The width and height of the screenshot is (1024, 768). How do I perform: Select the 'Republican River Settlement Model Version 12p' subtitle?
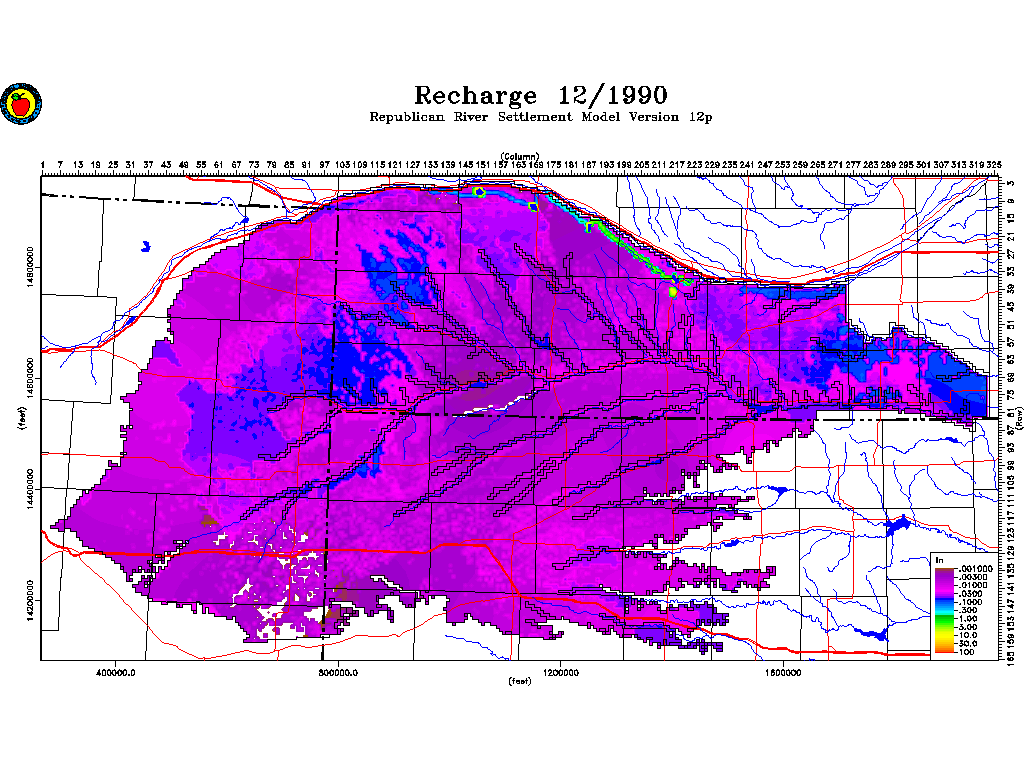(x=541, y=117)
